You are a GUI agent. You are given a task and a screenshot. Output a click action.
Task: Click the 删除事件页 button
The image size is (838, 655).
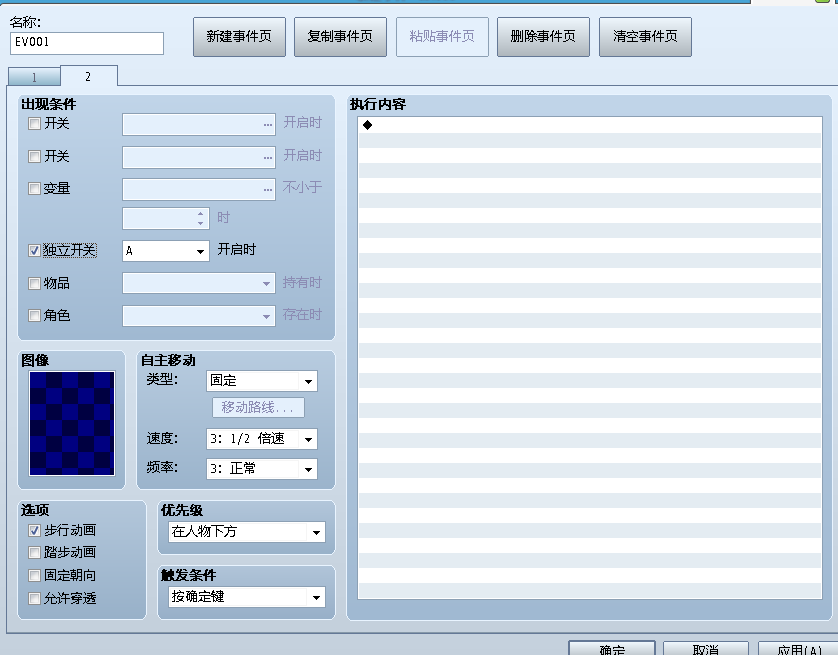[543, 37]
